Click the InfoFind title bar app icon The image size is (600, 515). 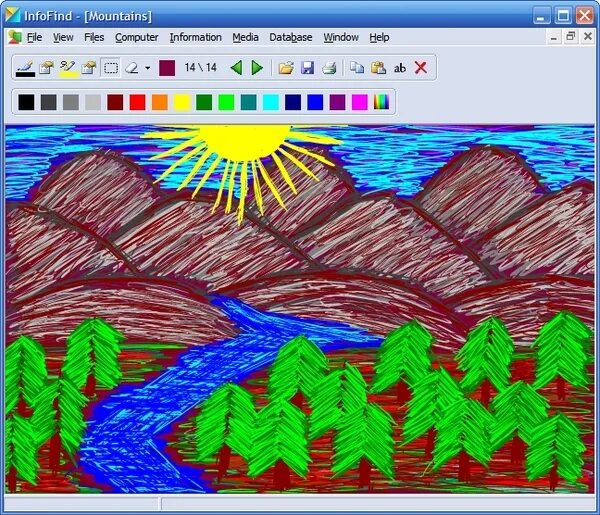[x=13, y=15]
